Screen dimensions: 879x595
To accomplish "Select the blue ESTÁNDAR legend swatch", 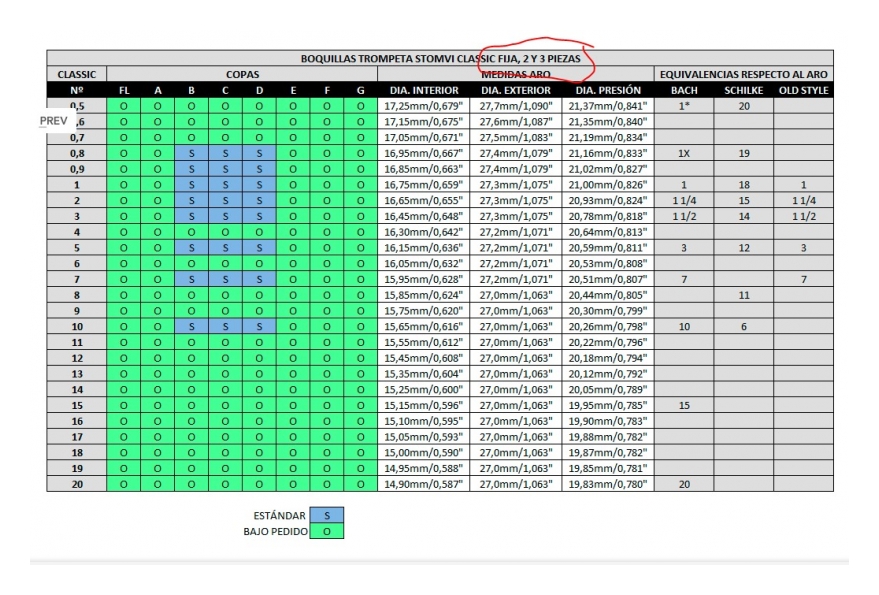I will click(x=327, y=515).
